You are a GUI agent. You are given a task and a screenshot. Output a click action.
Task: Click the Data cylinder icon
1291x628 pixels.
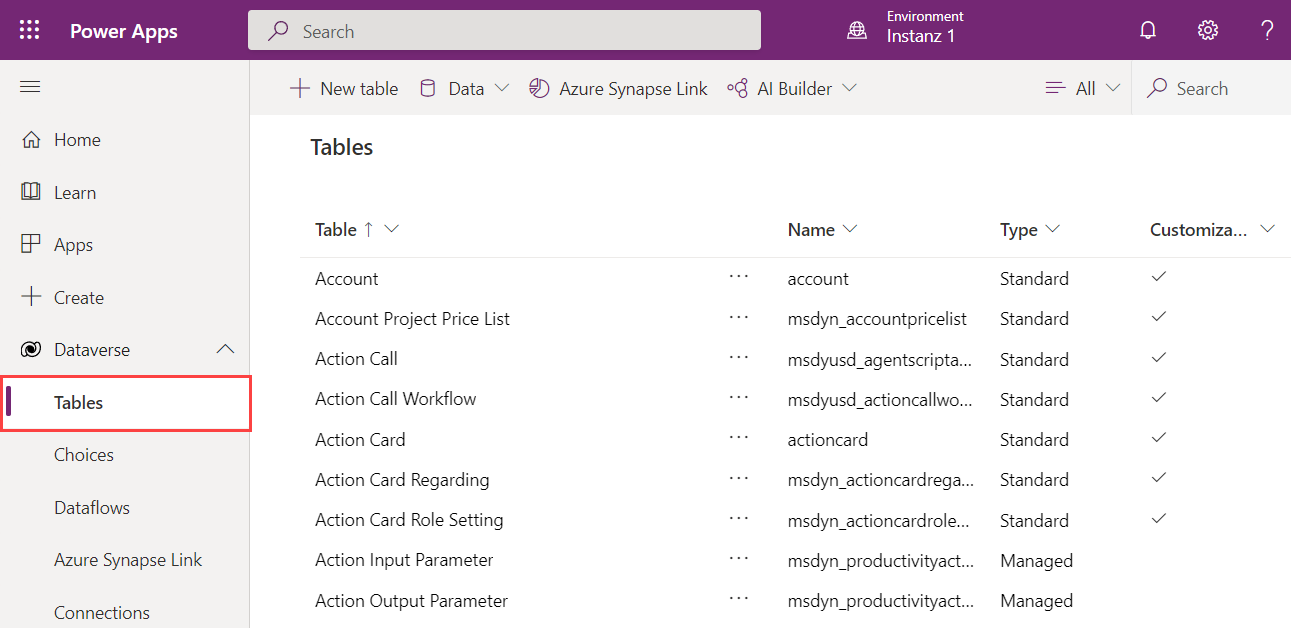pos(427,88)
